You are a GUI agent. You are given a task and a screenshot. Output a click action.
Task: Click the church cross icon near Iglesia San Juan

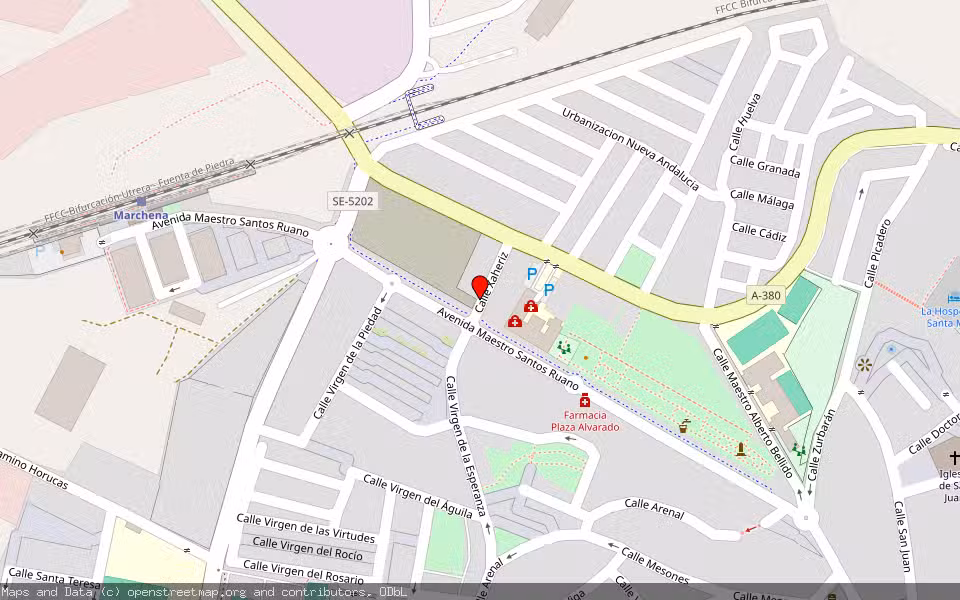(x=955, y=456)
